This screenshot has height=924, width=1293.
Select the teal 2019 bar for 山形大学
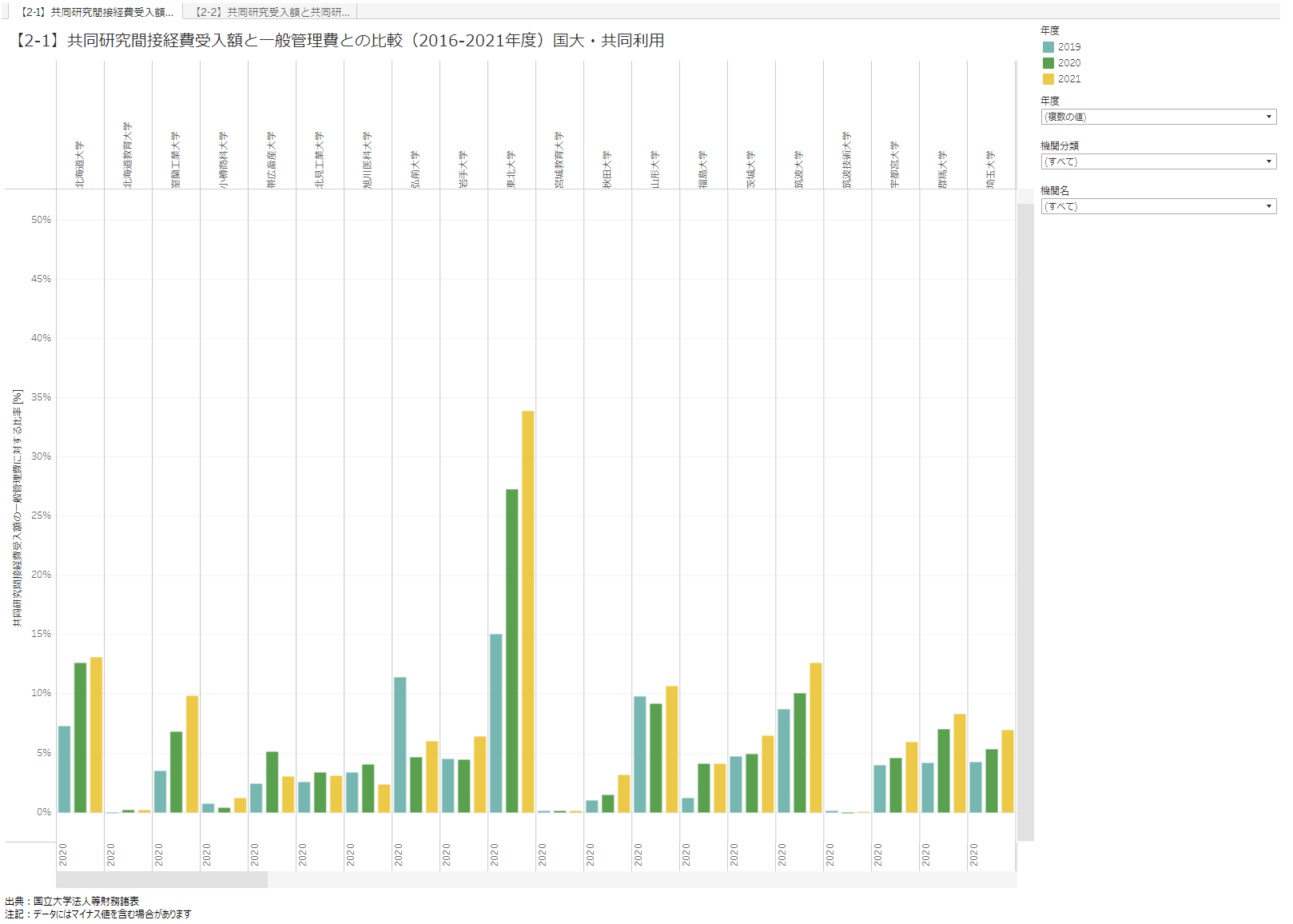coord(640,755)
